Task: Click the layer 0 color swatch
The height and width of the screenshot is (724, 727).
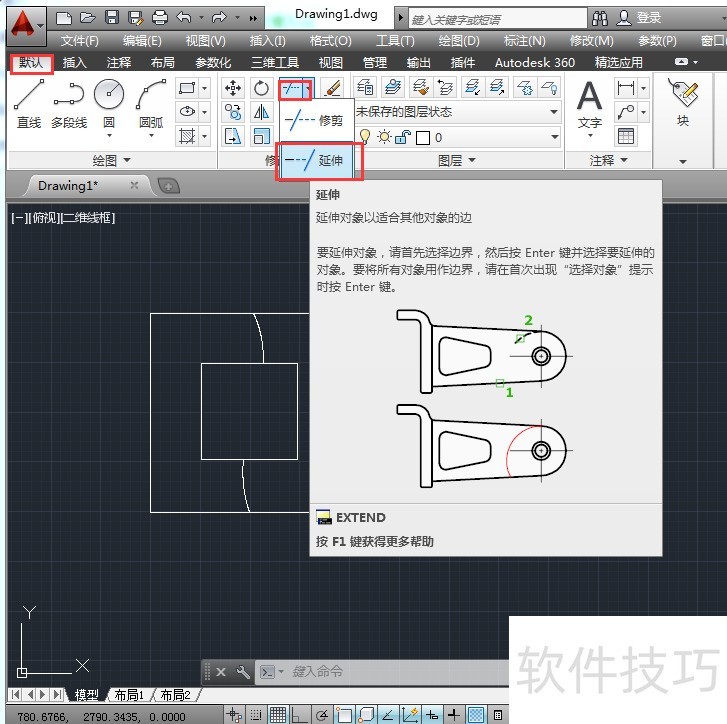Action: tap(422, 138)
